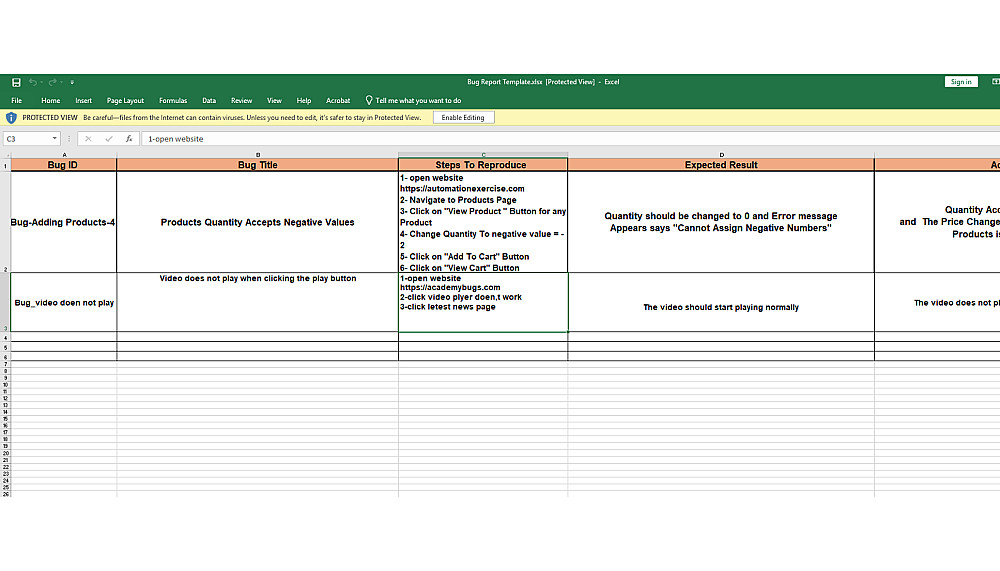The height and width of the screenshot is (571, 1000).
Task: Switch to the View tab
Action: pos(274,100)
